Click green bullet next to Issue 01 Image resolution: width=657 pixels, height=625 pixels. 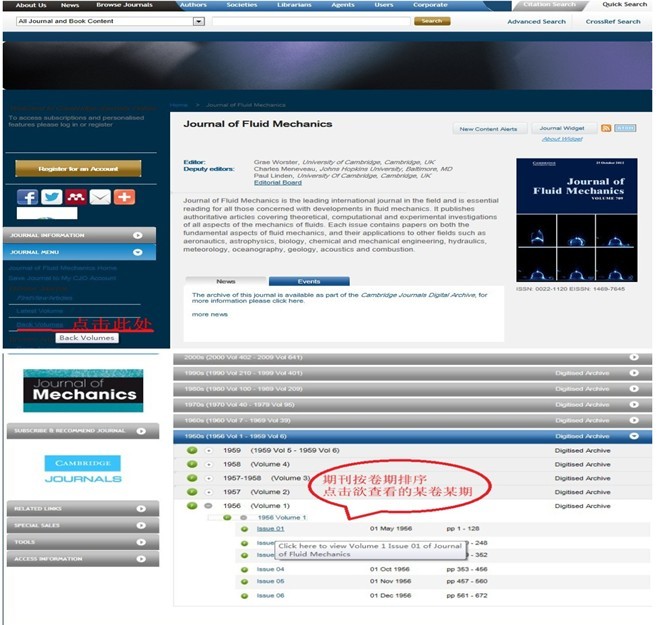pyautogui.click(x=244, y=529)
